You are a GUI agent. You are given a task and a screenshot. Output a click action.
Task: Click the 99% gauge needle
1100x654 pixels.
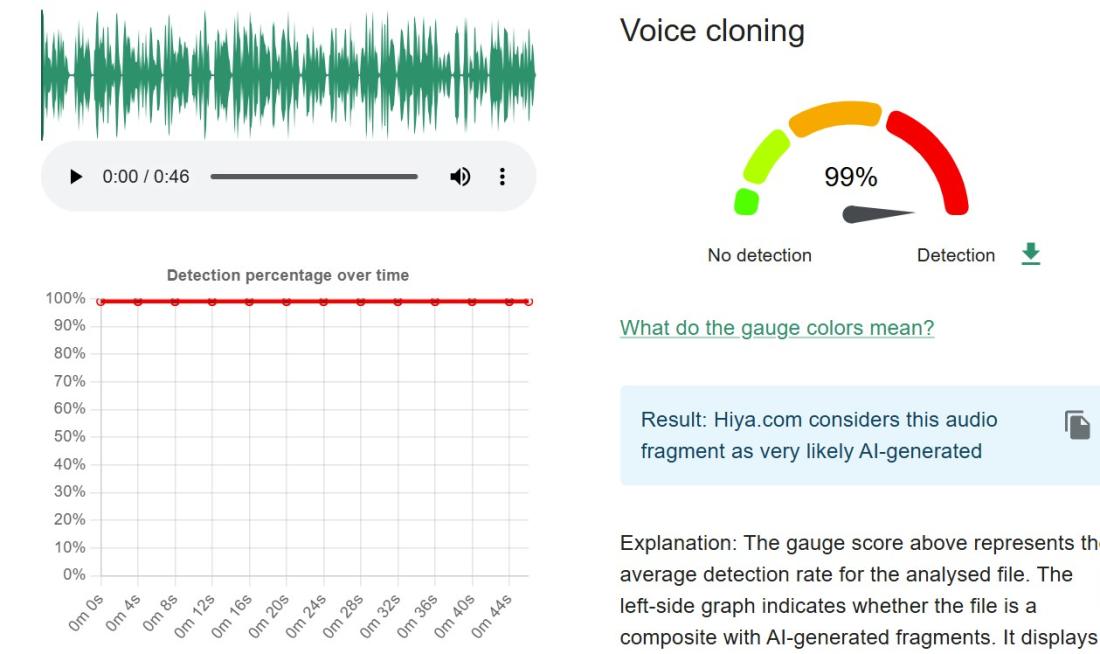877,214
